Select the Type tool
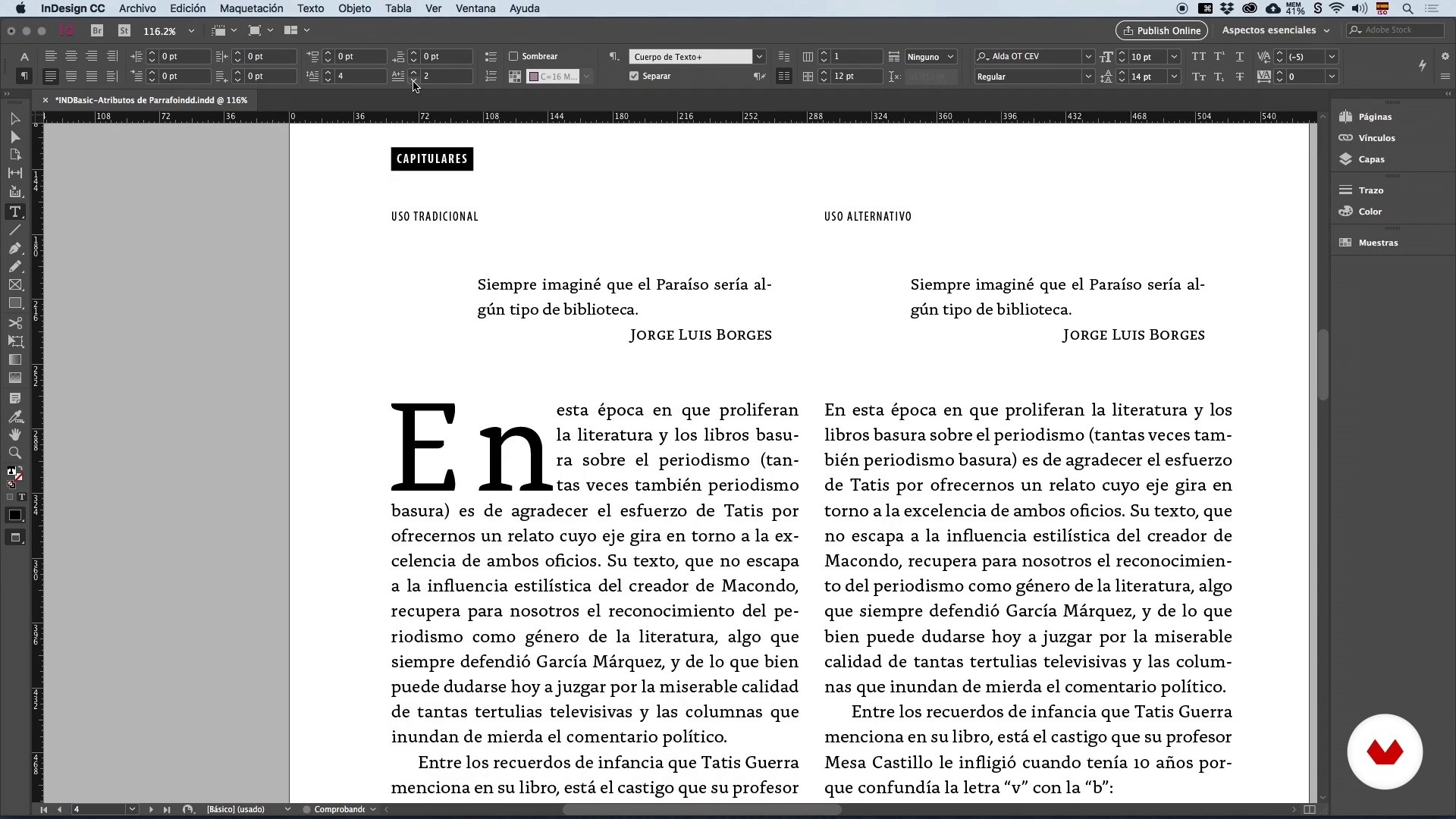The height and width of the screenshot is (819, 1456). [14, 212]
